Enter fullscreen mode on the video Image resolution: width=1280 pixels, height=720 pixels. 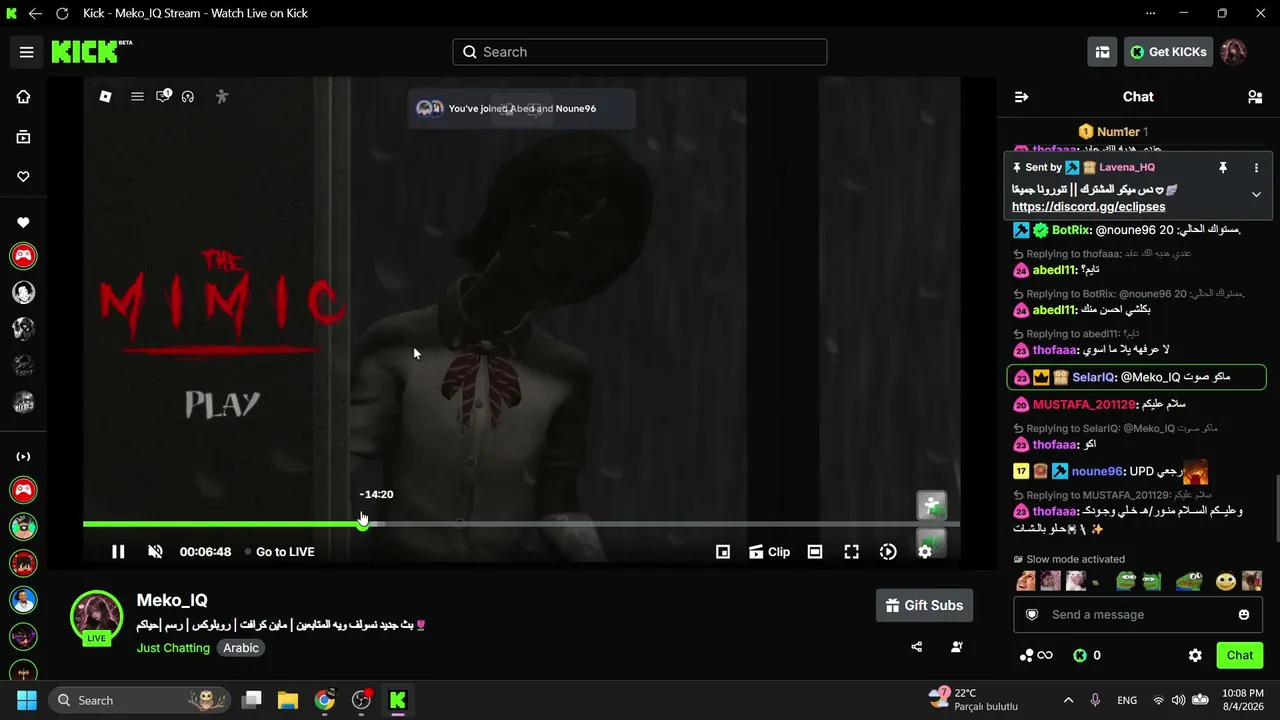click(851, 552)
